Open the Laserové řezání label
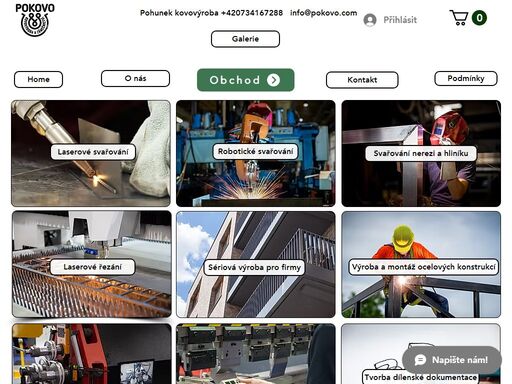 click(x=93, y=267)
